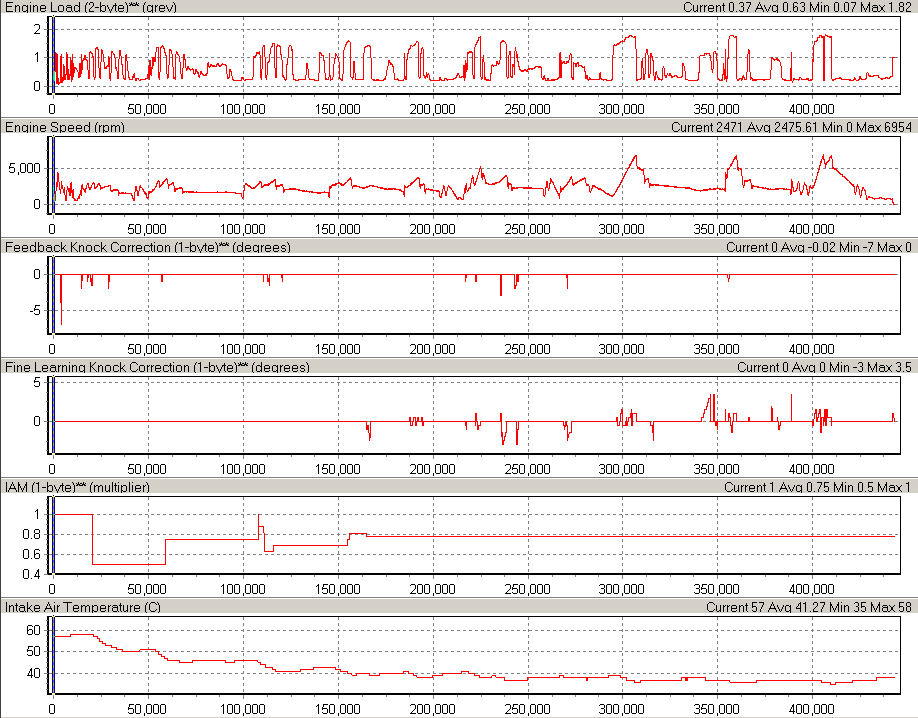Click the deepest Feedback Knock Correction spike
The height and width of the screenshot is (718, 918).
tap(61, 322)
